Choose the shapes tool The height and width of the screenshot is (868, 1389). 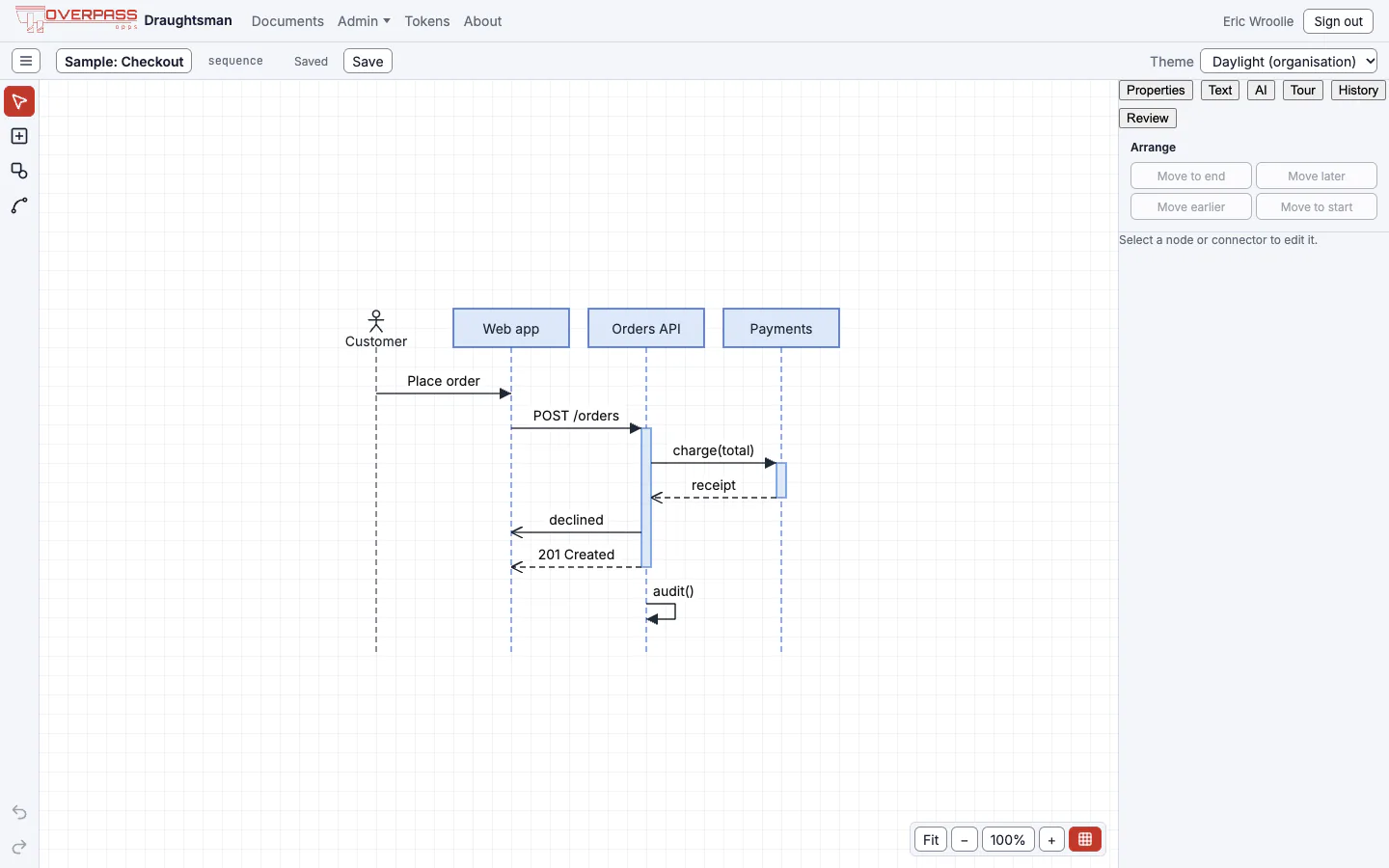pos(19,171)
